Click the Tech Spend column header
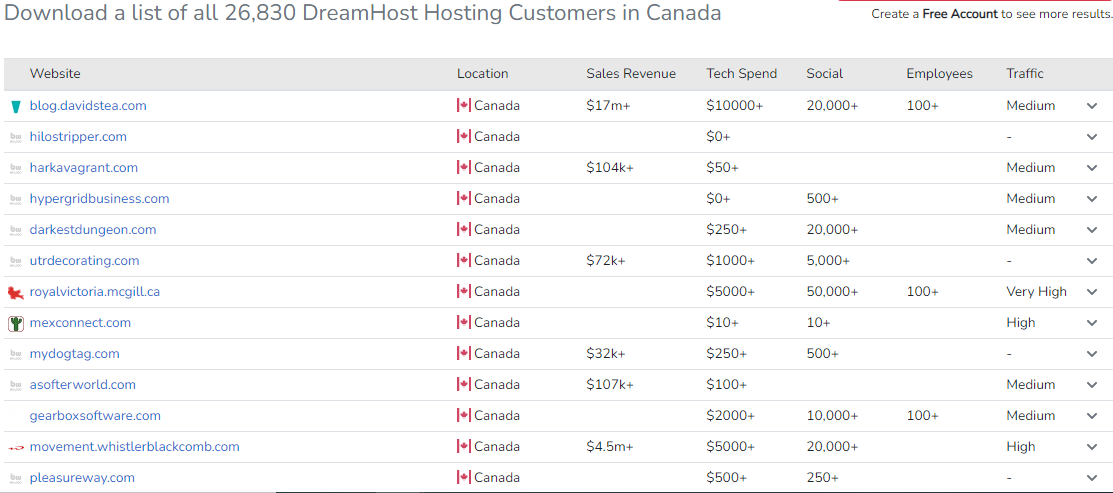 (x=742, y=74)
